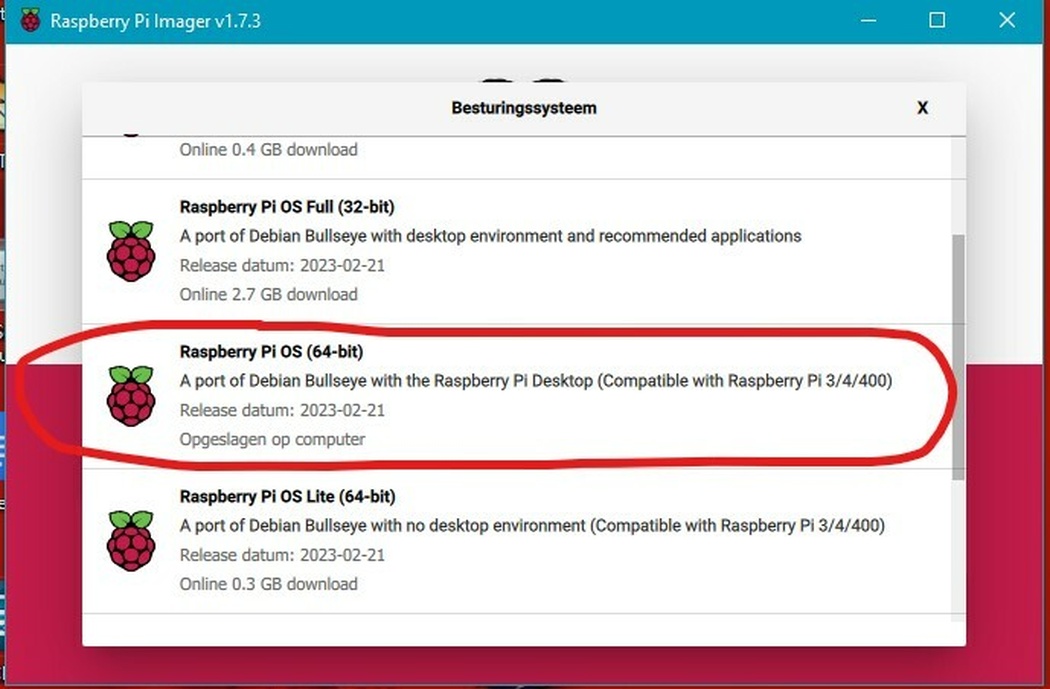Click Release datum under Raspberry Pi OS Lite (64-bit)
The image size is (1050, 689).
pyautogui.click(x=282, y=555)
